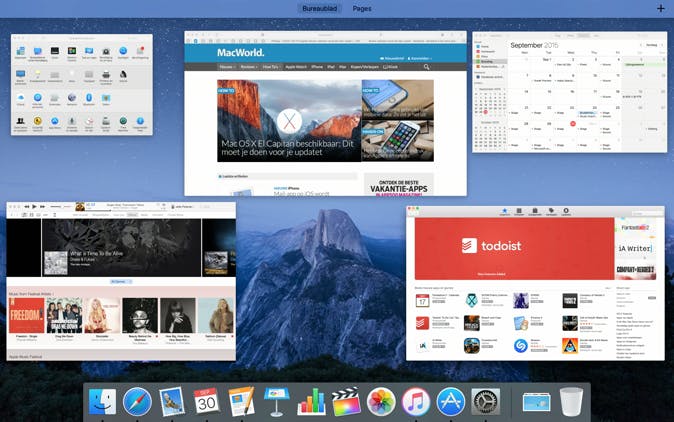Open Fantastical calendar app icon showing 17
The image size is (674, 422).
pos(422,301)
